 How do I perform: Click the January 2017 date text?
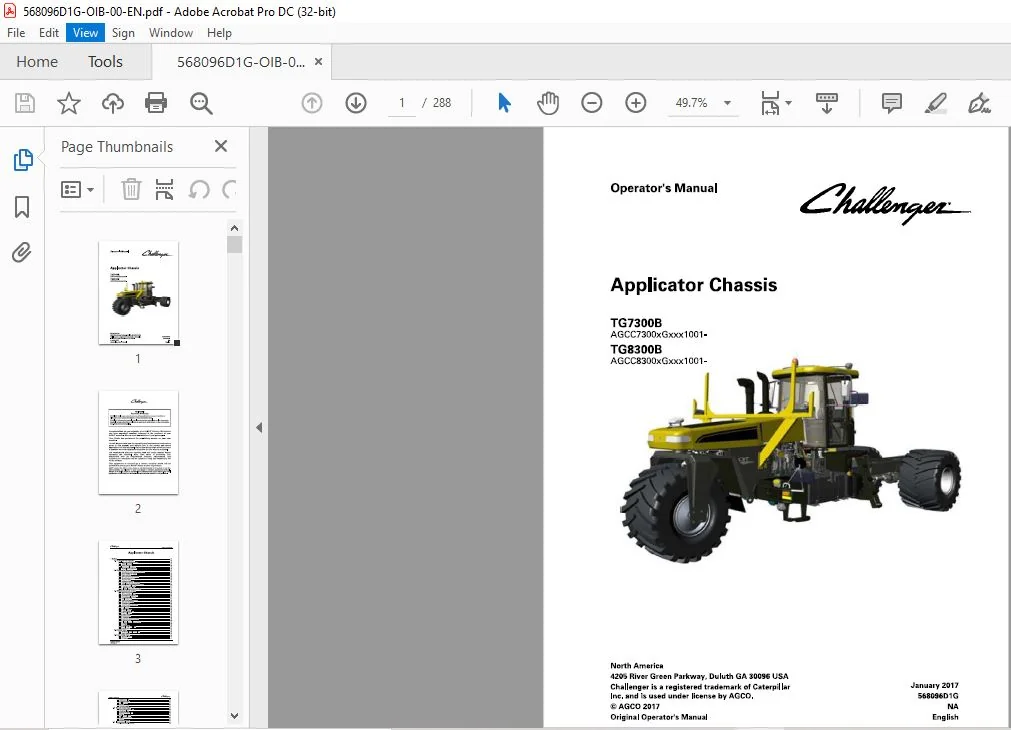click(934, 686)
